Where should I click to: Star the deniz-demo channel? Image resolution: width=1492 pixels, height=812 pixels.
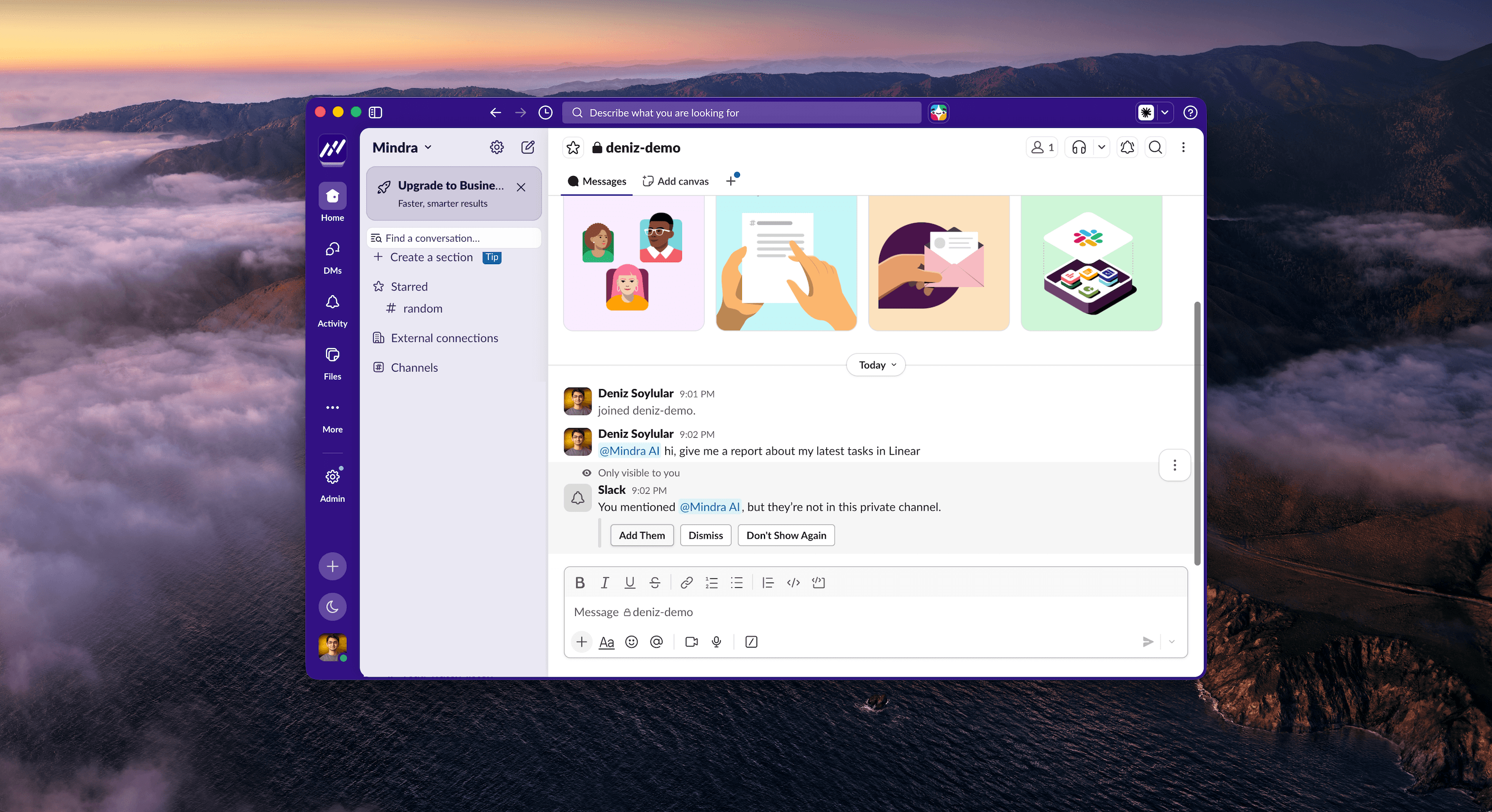click(573, 147)
